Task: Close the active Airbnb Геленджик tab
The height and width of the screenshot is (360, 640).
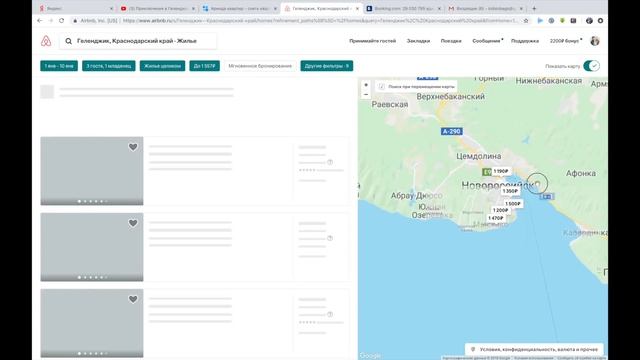Action: coord(358,8)
